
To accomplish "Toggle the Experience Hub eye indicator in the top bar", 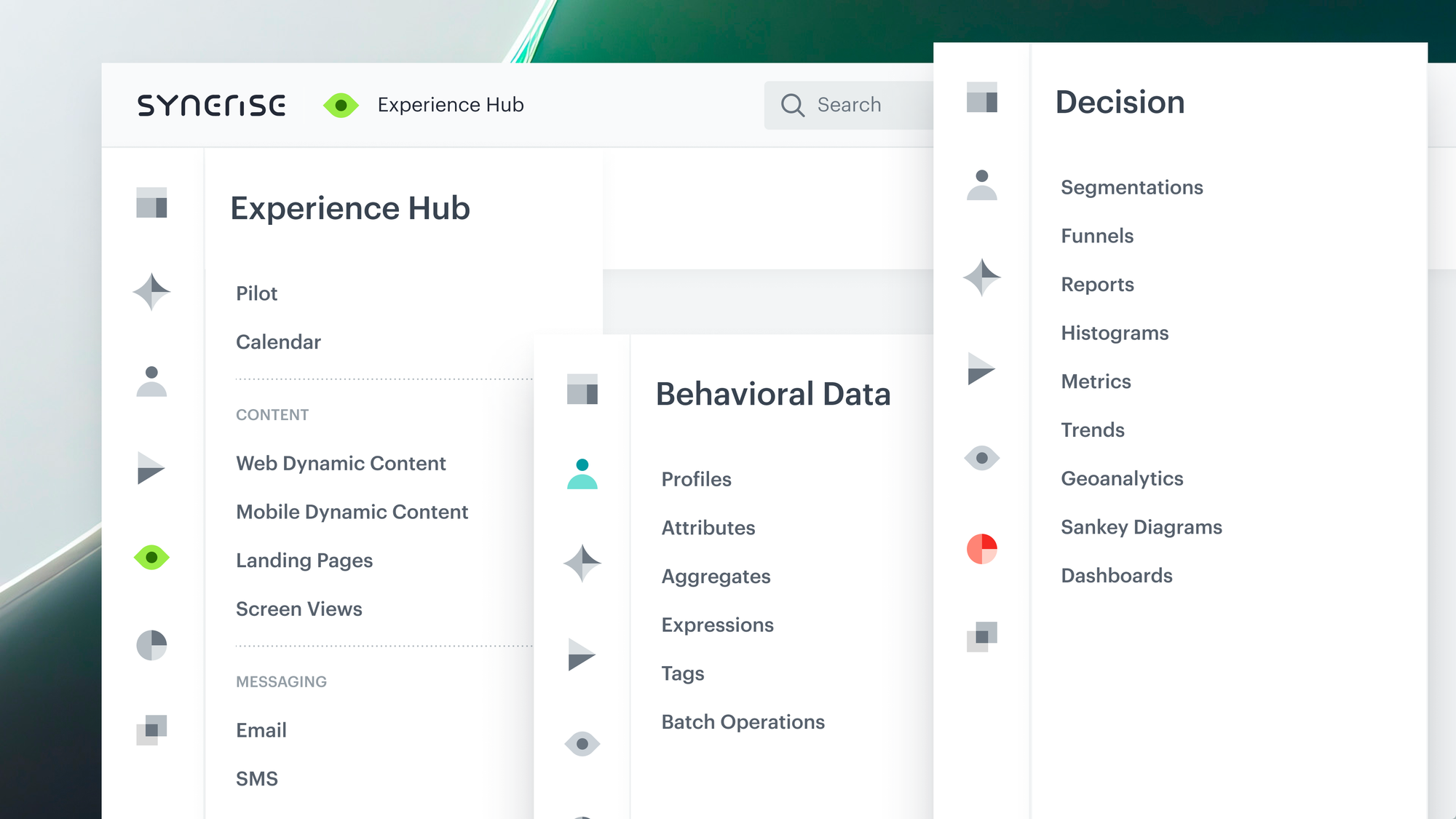I will click(x=342, y=104).
